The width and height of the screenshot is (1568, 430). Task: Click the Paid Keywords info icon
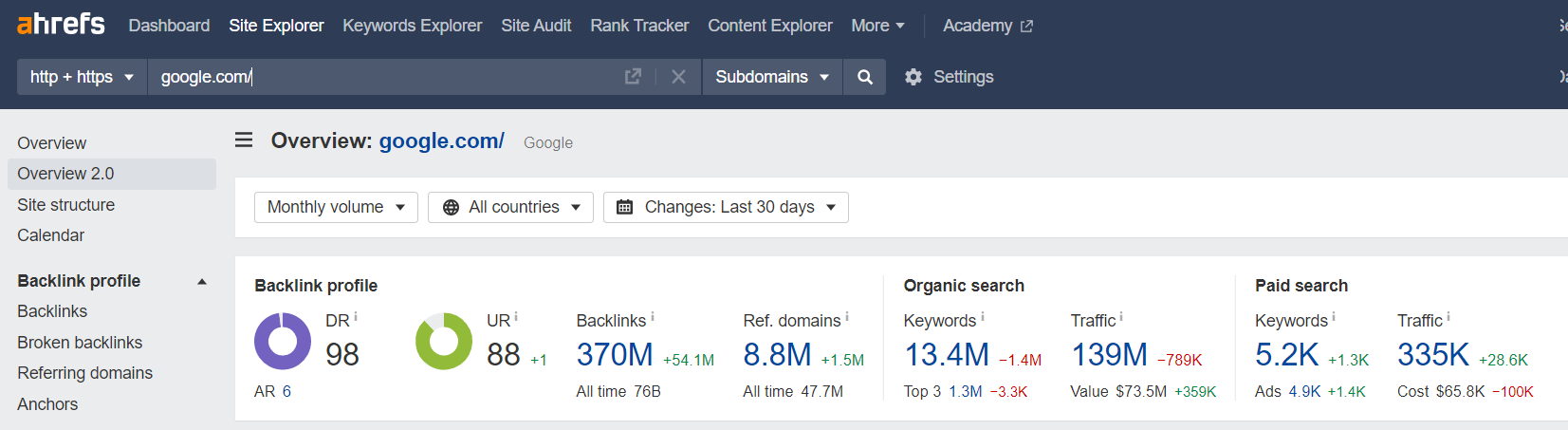click(x=1334, y=317)
